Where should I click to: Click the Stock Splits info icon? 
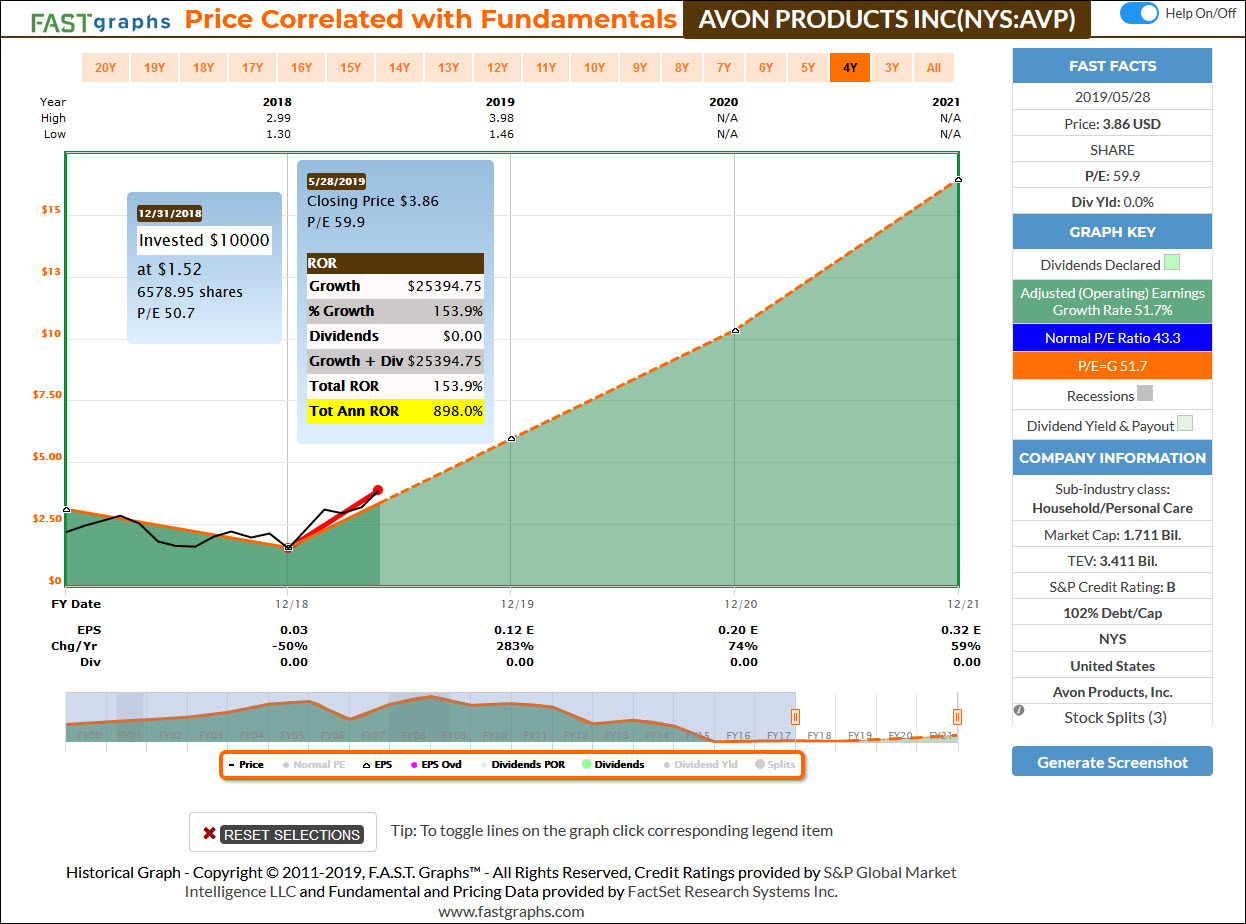tap(1019, 711)
